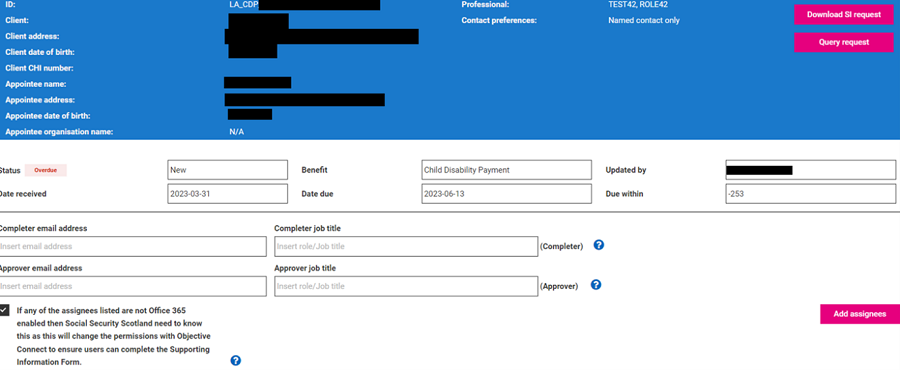
Task: Open help icon next to Completer field
Action: click(598, 245)
